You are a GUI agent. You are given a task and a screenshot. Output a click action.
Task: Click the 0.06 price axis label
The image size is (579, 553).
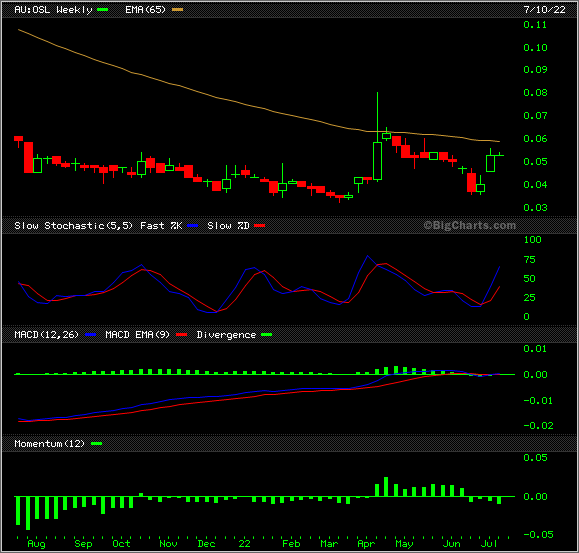(x=535, y=138)
